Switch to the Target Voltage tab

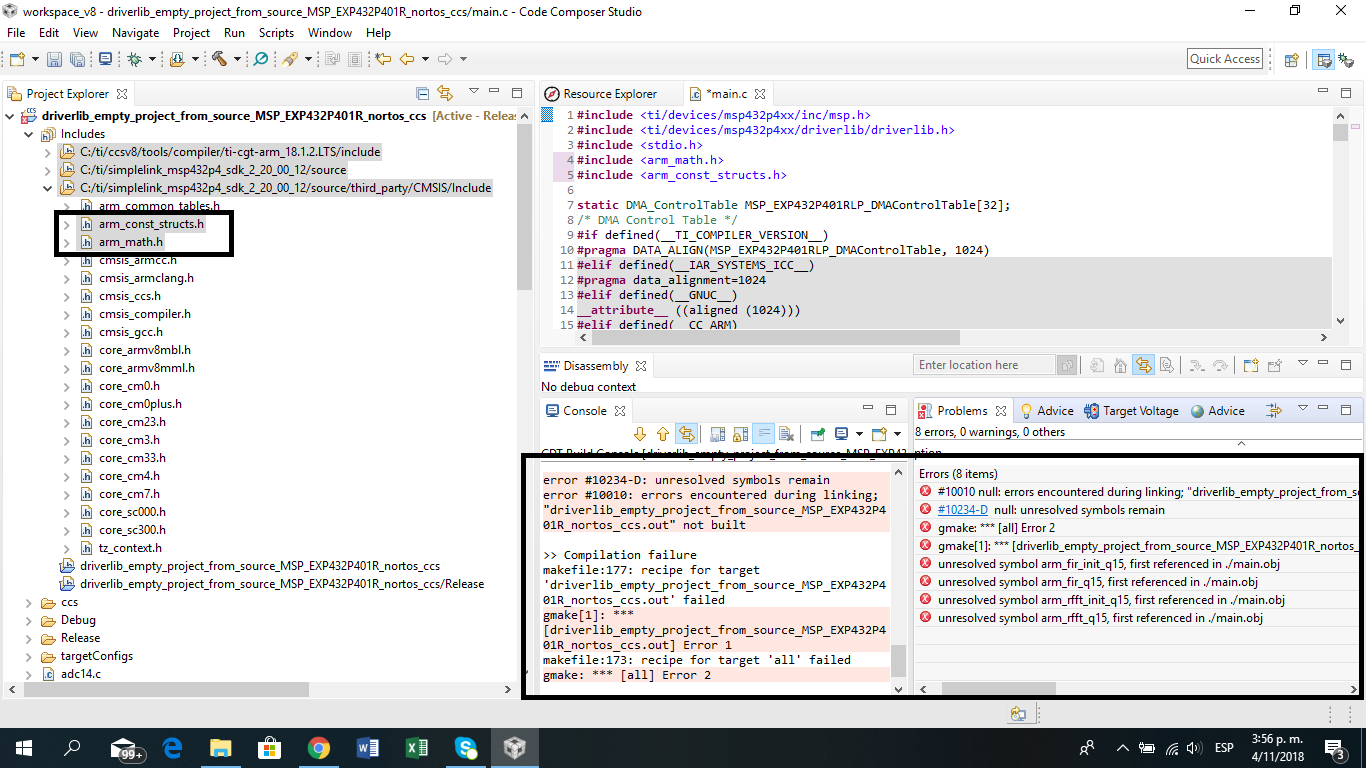1130,411
